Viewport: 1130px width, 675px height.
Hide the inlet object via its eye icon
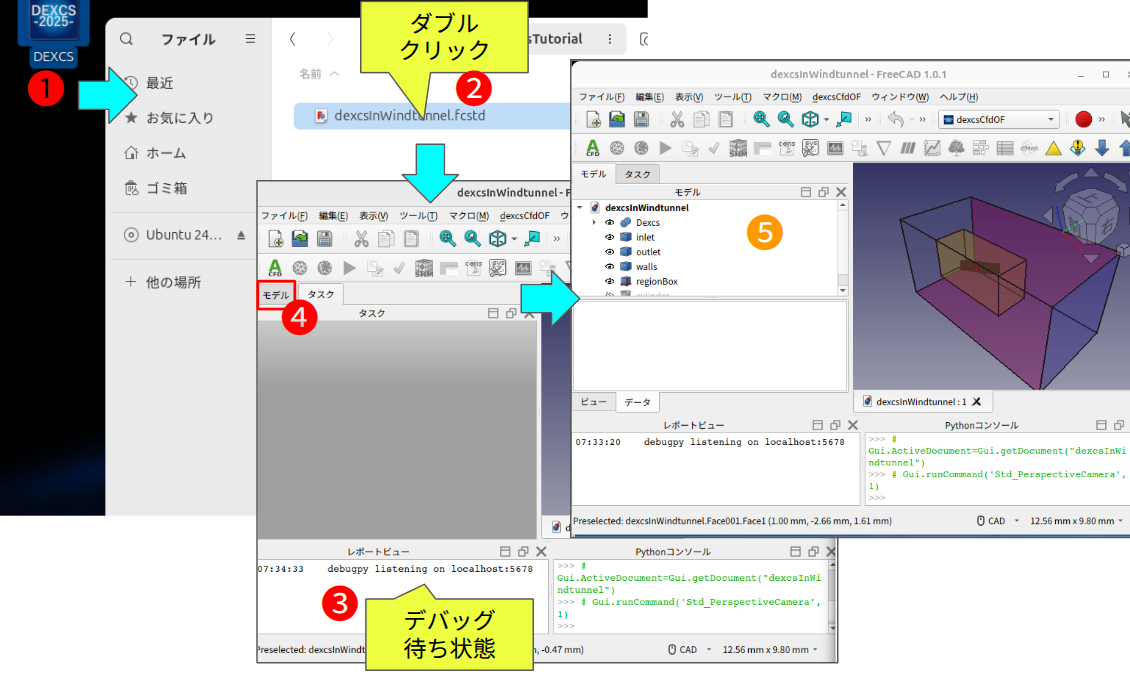click(x=609, y=237)
